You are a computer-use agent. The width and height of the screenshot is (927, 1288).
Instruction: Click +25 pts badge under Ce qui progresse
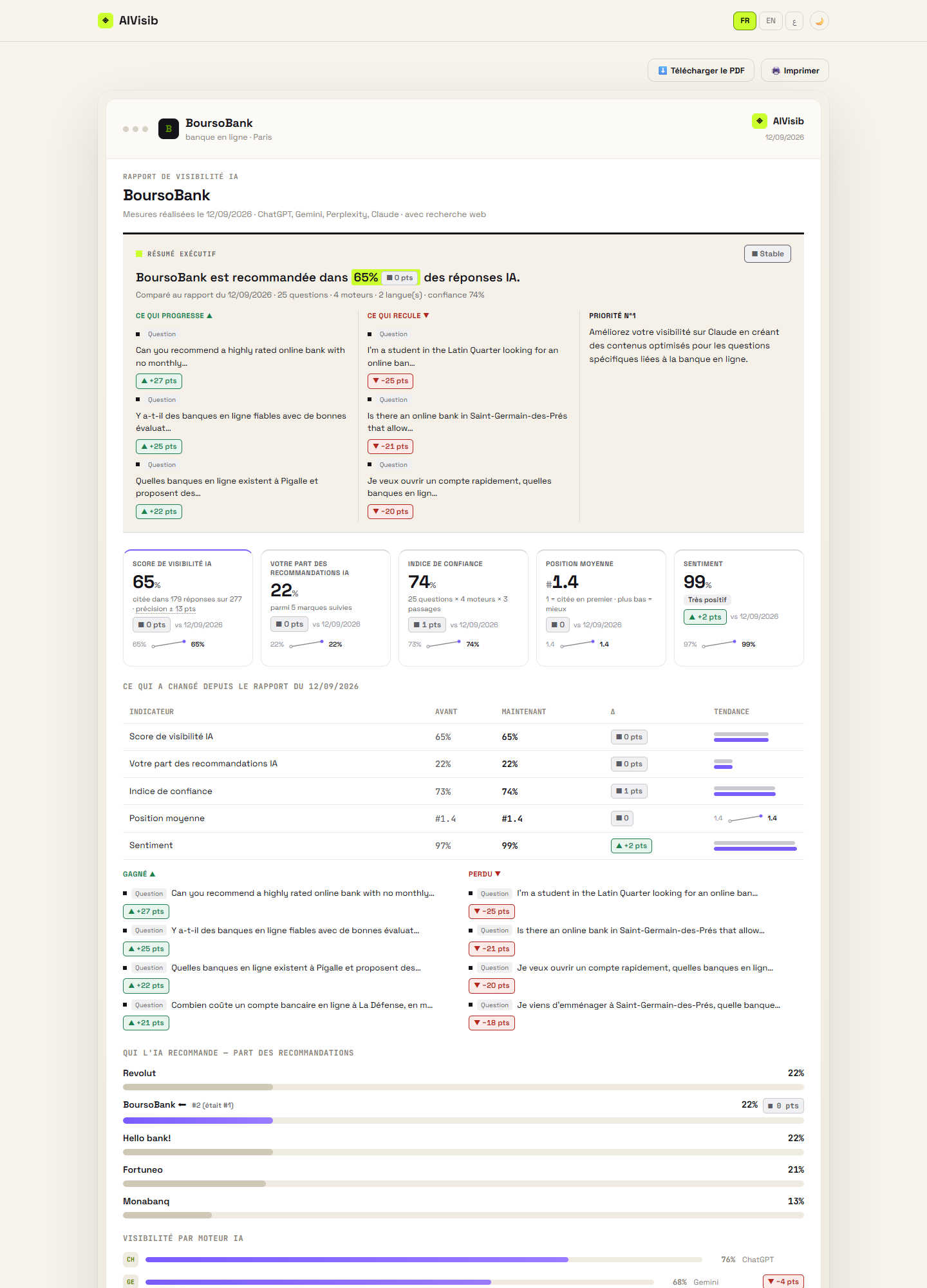tap(159, 446)
